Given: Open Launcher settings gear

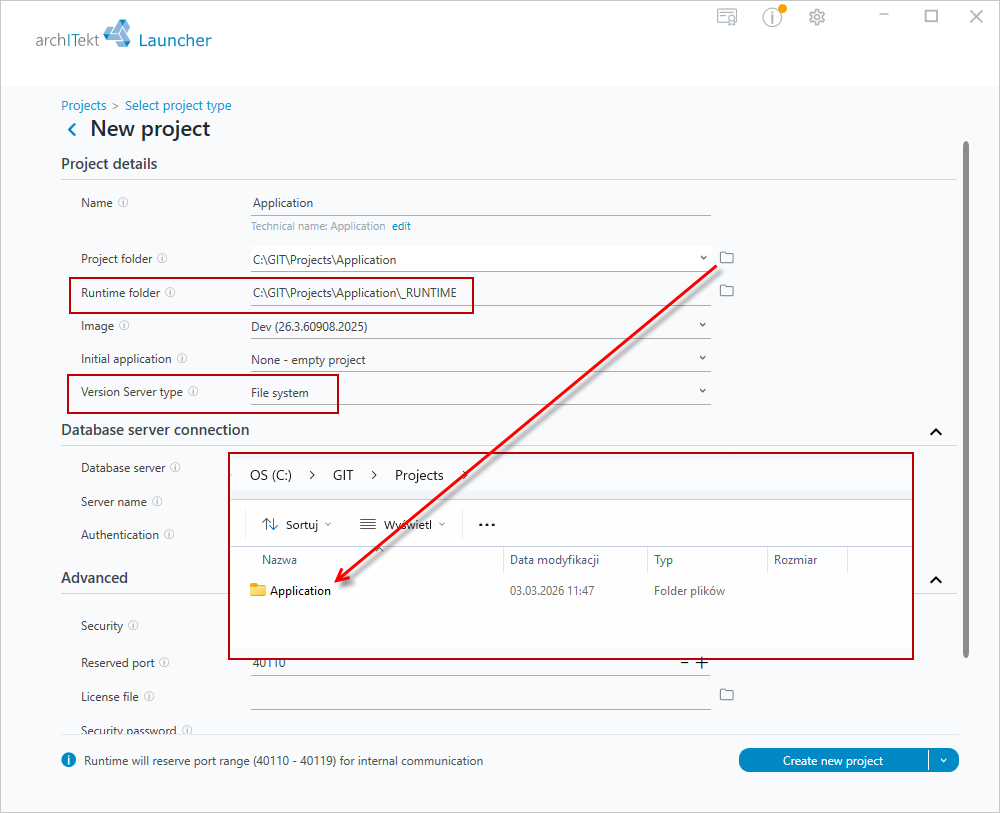Looking at the screenshot, I should [x=817, y=17].
